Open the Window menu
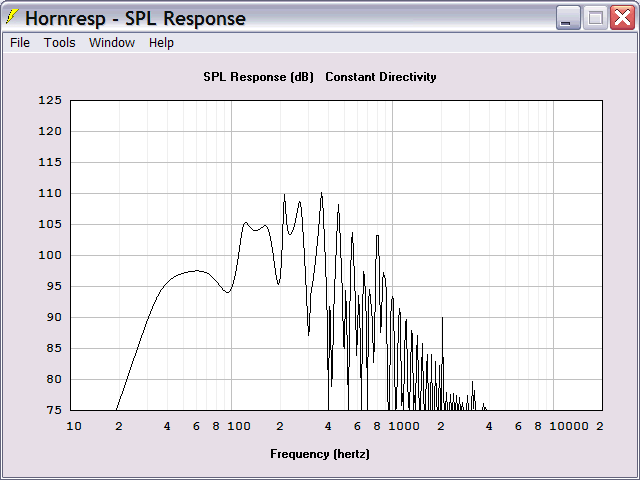This screenshot has width=640, height=480. 112,42
